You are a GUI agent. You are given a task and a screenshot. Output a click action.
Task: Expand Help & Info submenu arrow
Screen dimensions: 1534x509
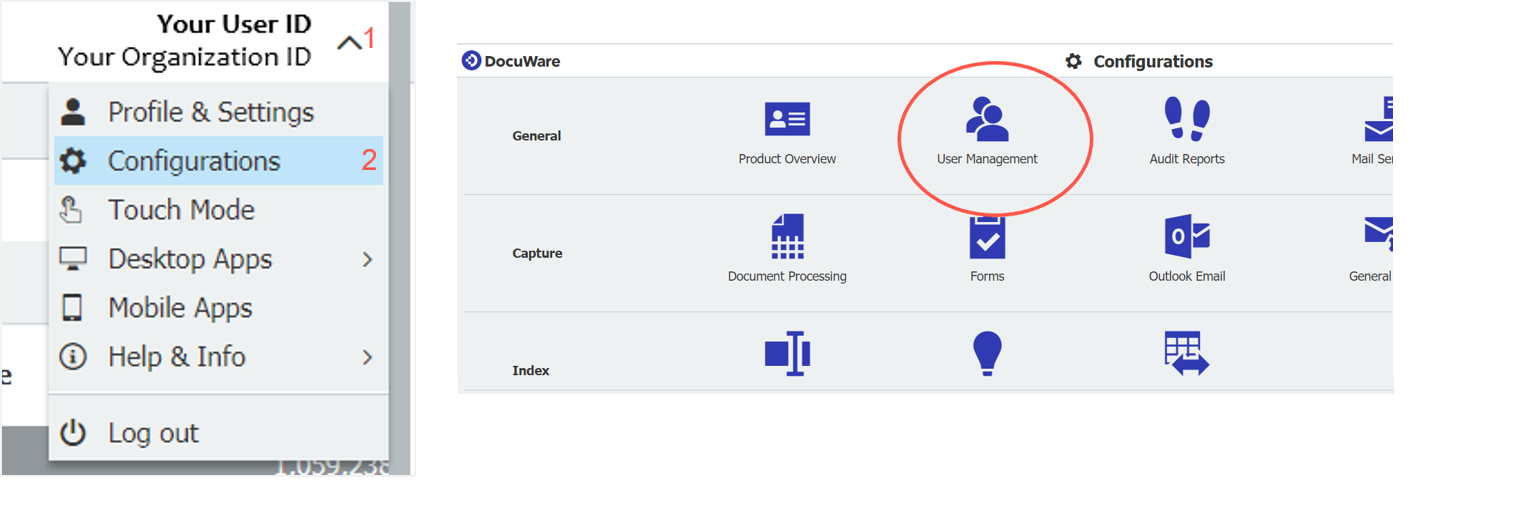point(367,357)
